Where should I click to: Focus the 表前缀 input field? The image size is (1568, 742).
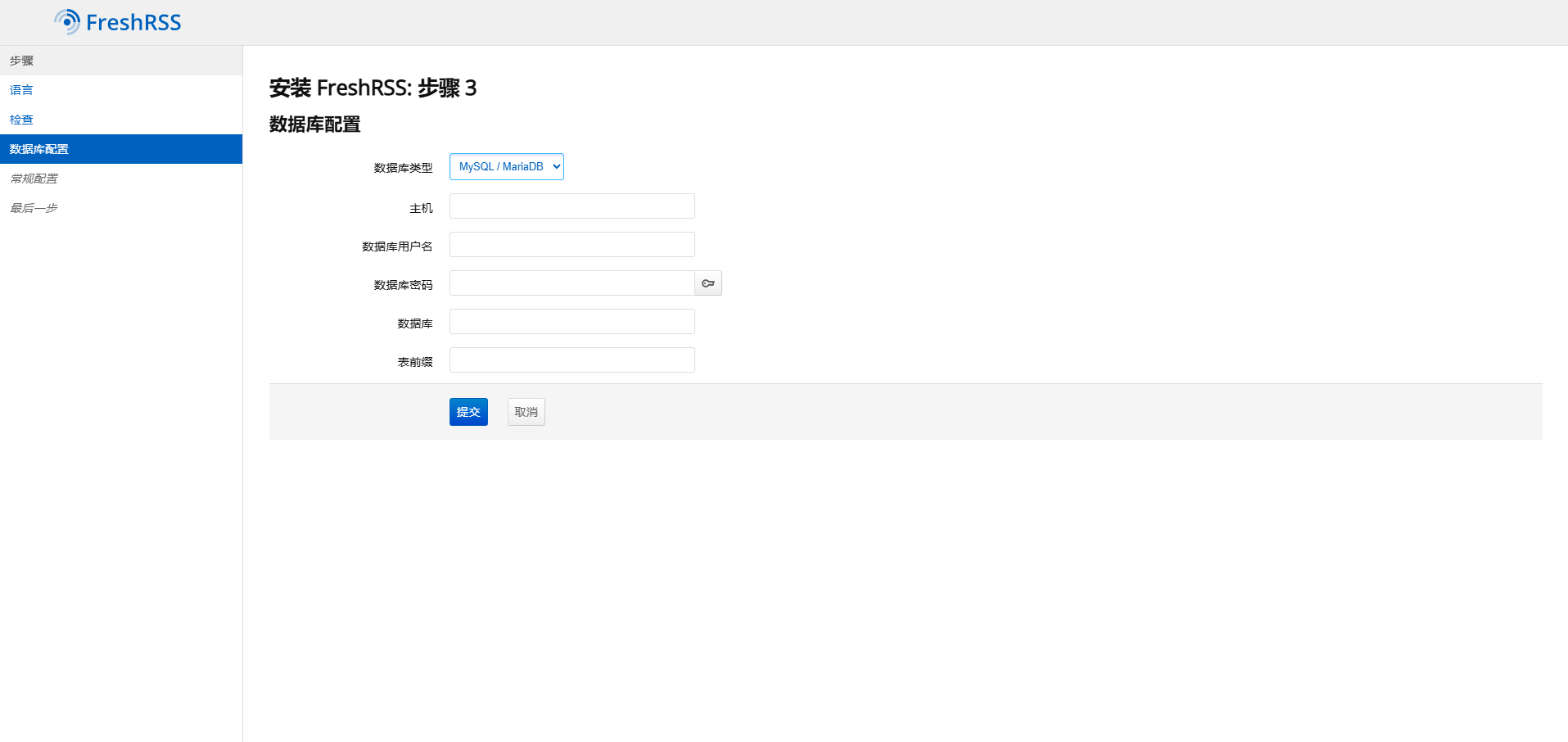[x=572, y=360]
